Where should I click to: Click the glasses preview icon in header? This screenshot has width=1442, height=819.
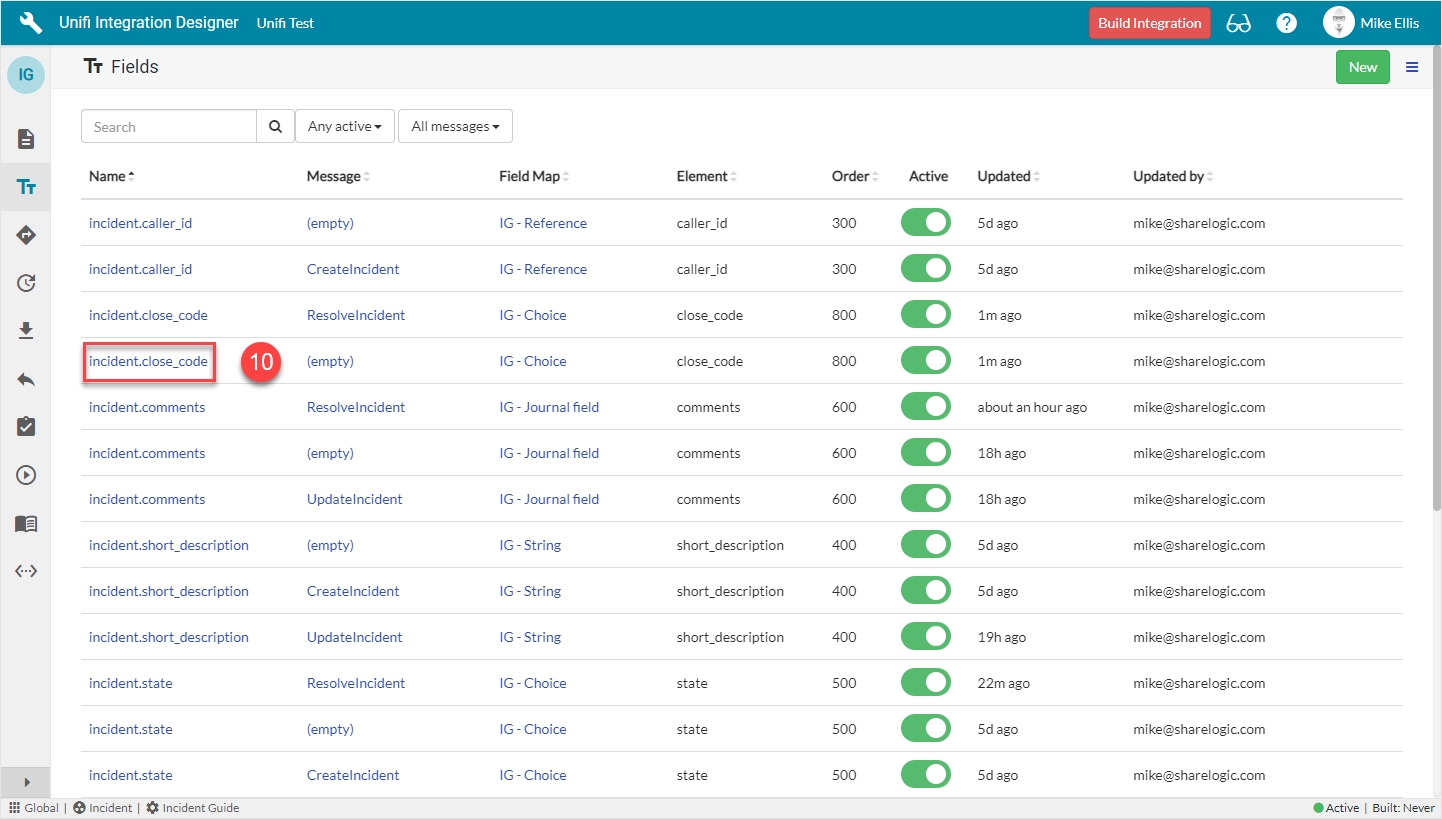tap(1238, 23)
